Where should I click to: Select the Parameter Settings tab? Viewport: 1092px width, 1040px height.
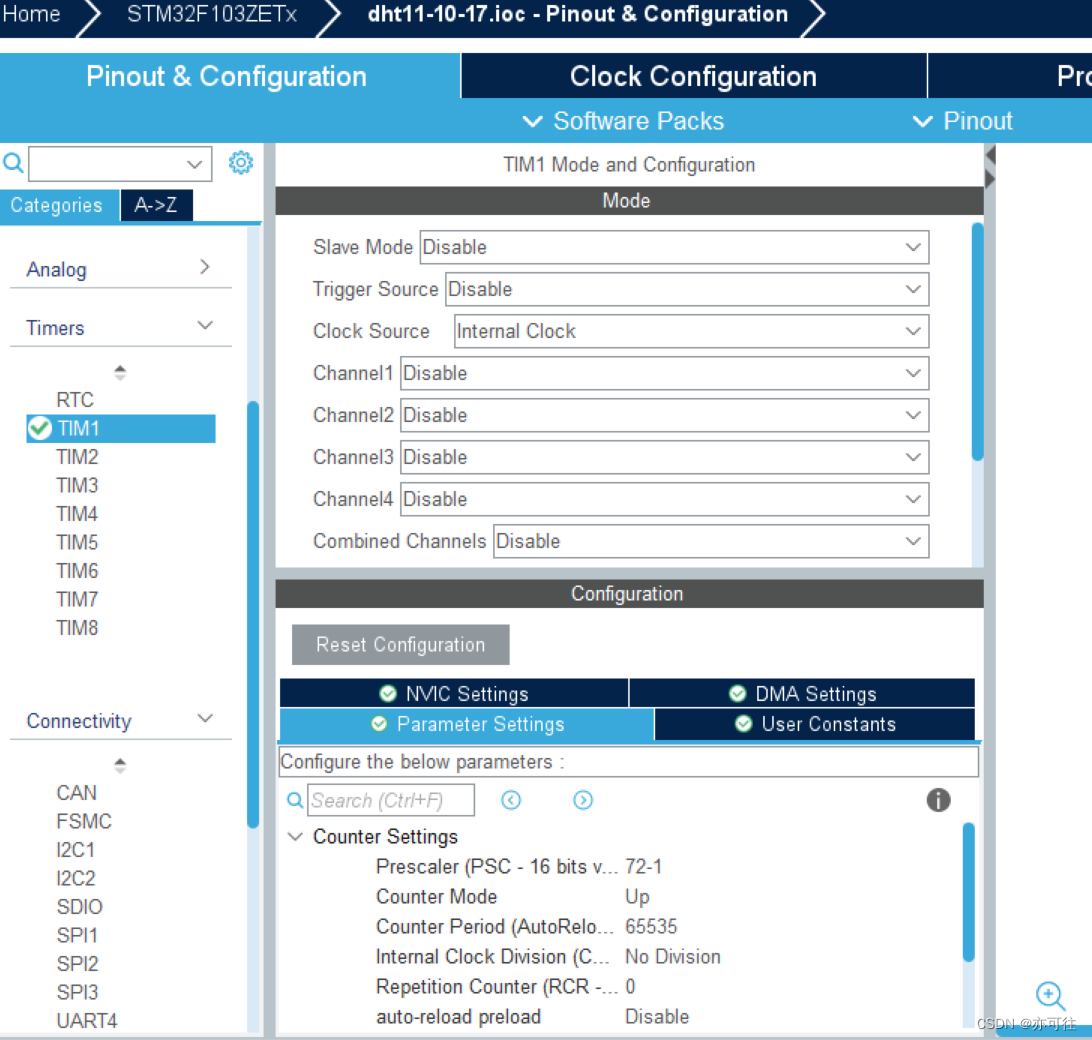[x=467, y=724]
